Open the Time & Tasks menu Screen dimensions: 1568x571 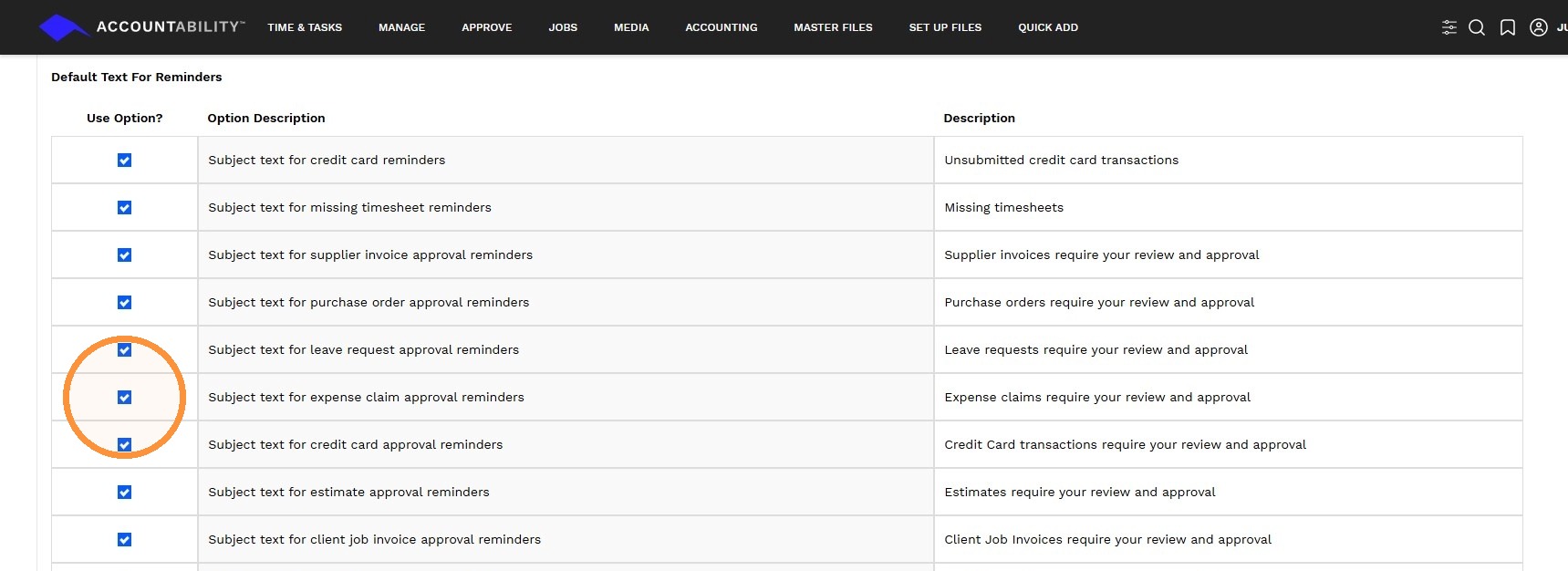click(x=305, y=27)
